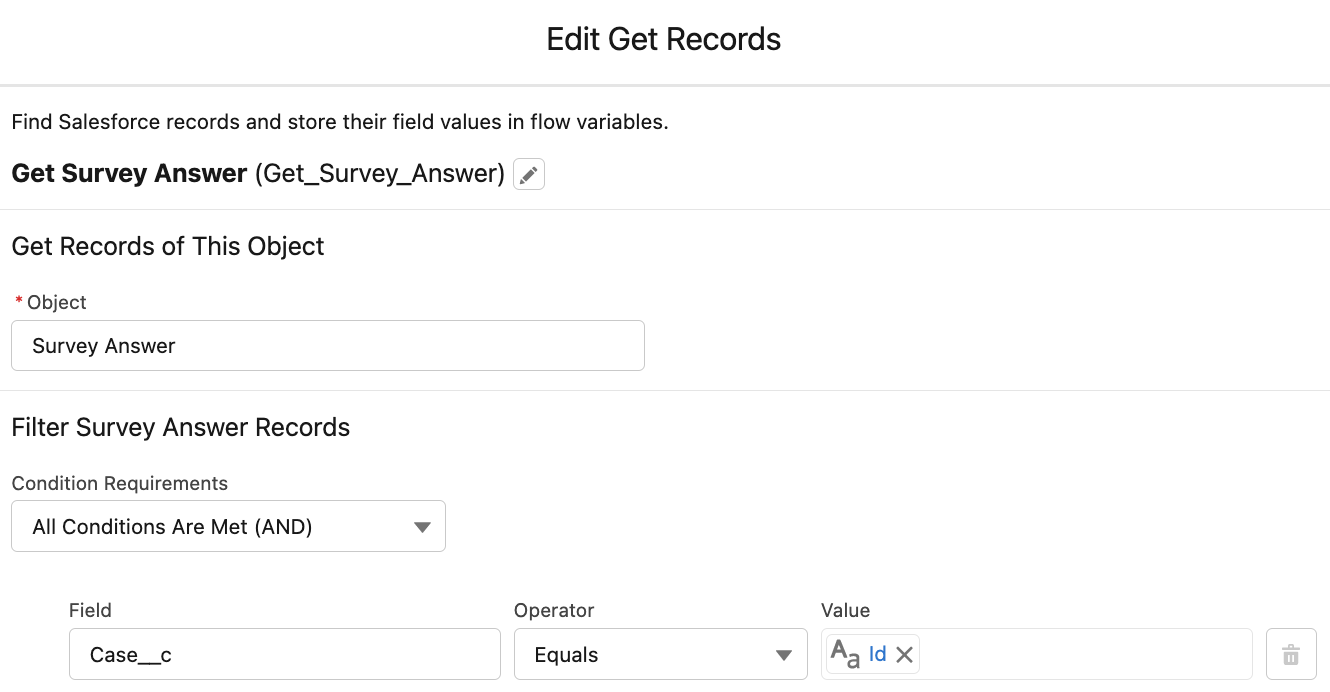
Task: Click the Aa text-type icon in the Value field
Action: 844,654
